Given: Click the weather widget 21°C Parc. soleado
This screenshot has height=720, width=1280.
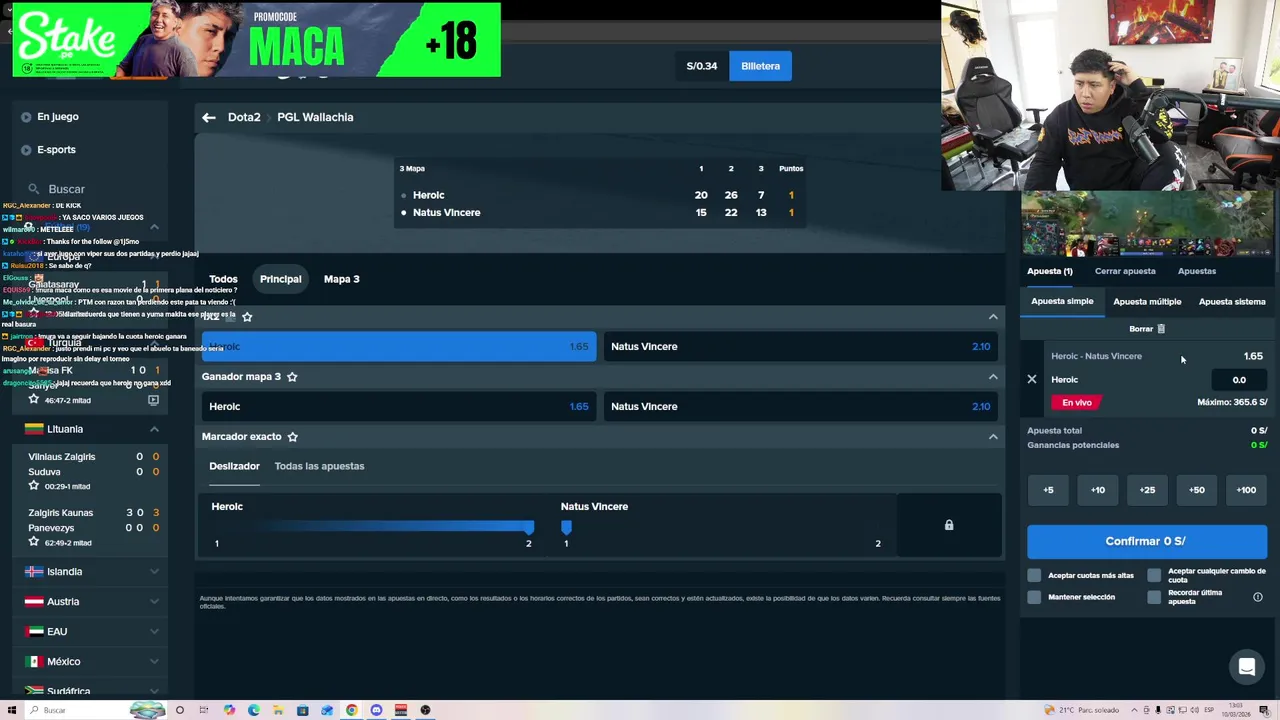Looking at the screenshot, I should click(x=1082, y=710).
